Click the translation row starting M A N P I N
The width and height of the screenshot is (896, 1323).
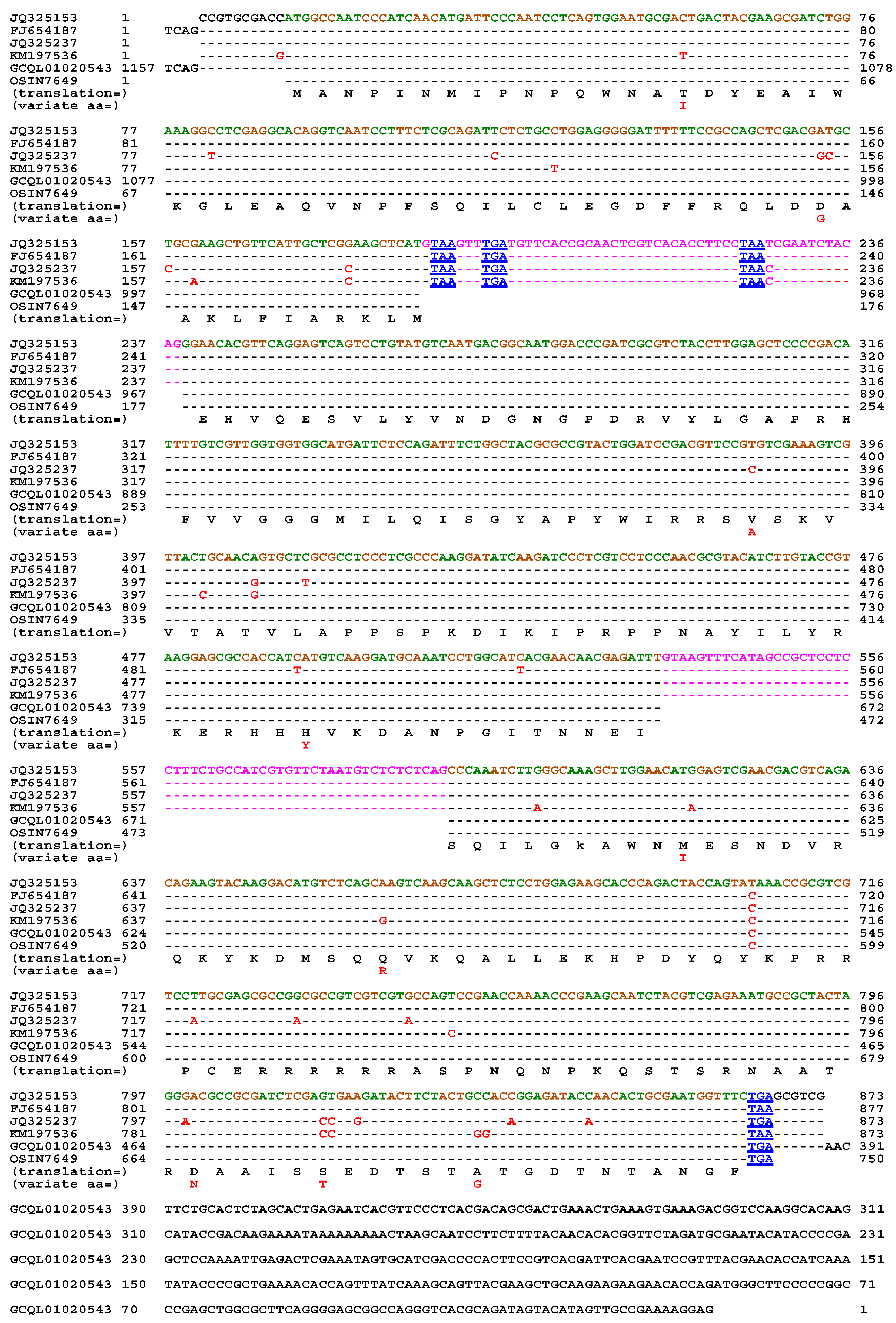567,93
